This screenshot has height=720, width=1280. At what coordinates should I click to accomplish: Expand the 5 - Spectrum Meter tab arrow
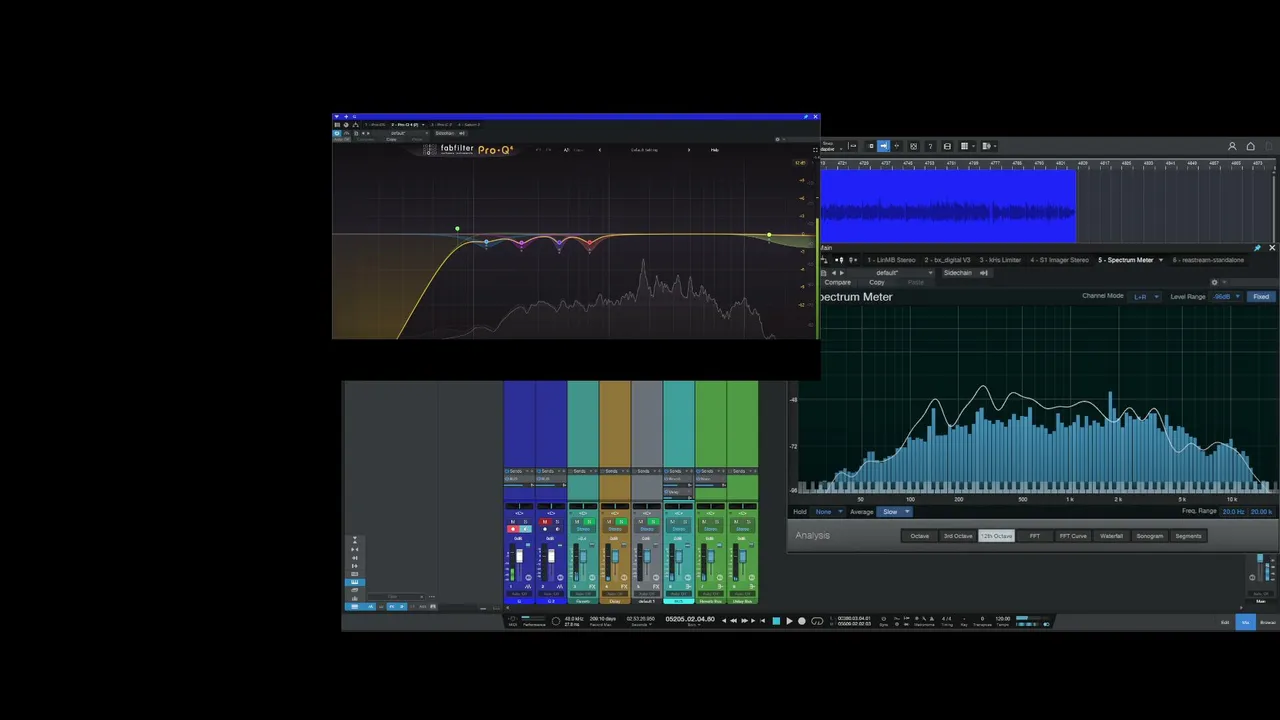pyautogui.click(x=1161, y=260)
